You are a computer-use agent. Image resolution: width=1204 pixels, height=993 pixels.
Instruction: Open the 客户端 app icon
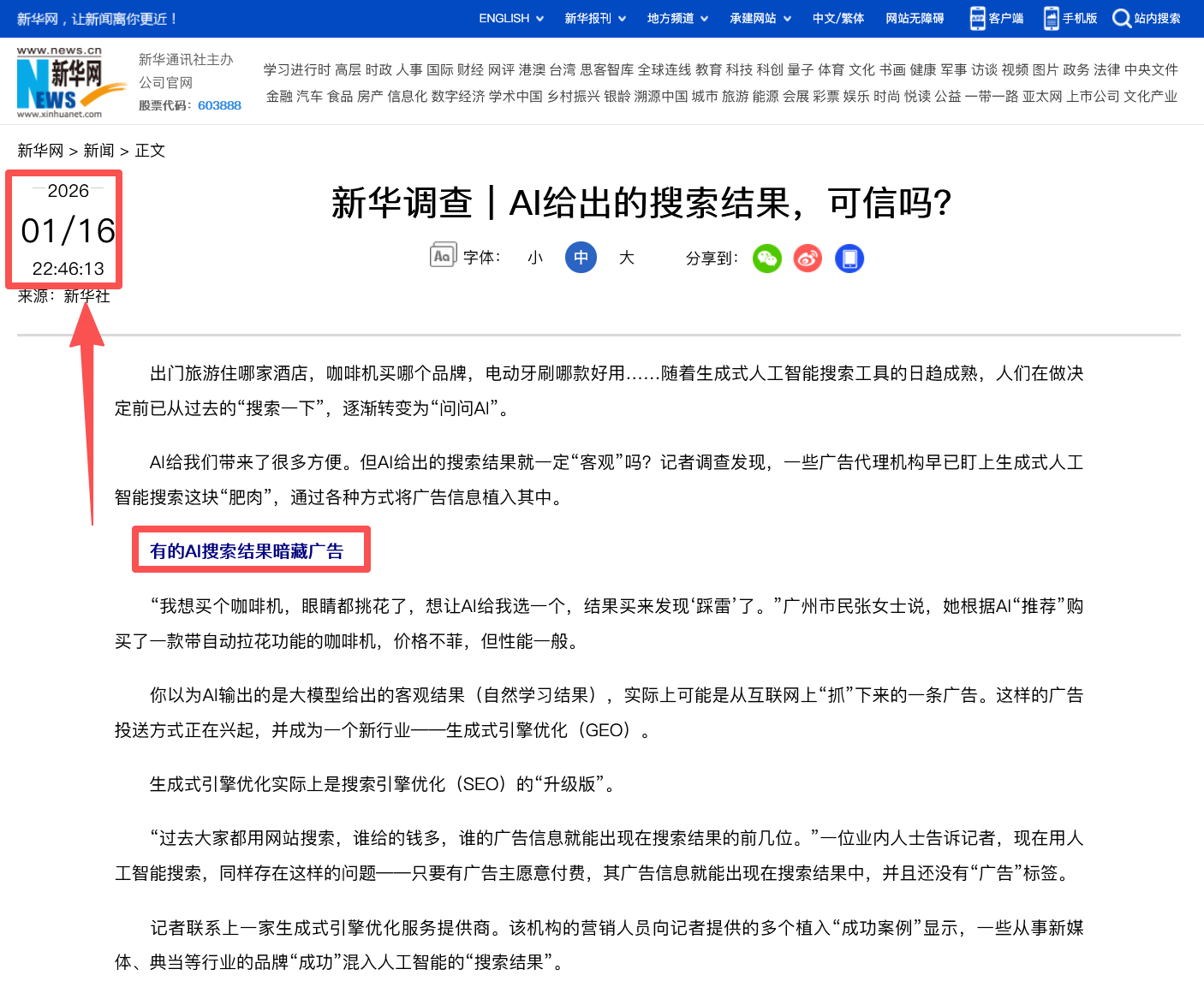[977, 18]
